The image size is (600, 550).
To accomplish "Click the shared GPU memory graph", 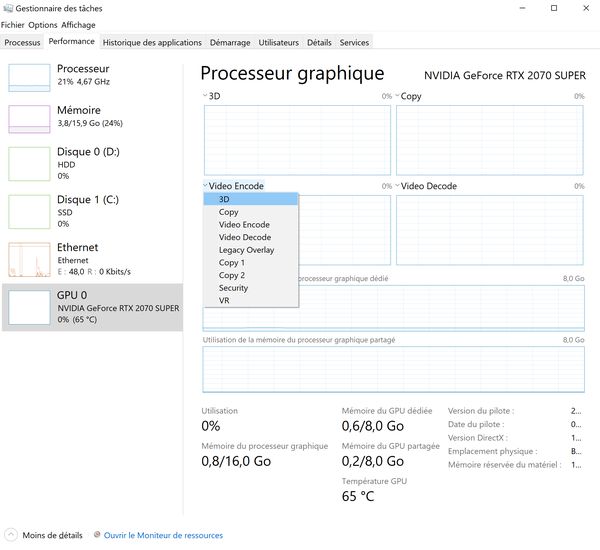I will [393, 369].
